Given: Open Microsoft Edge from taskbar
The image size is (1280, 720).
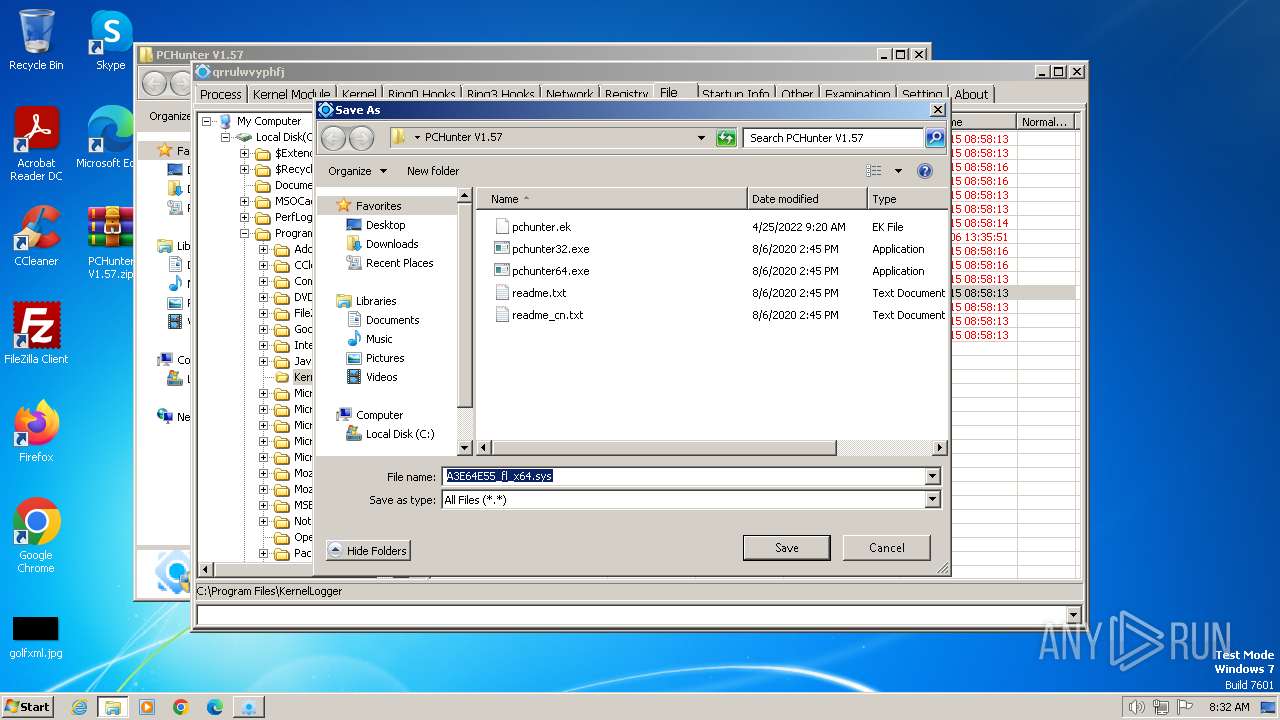Looking at the screenshot, I should [x=214, y=706].
